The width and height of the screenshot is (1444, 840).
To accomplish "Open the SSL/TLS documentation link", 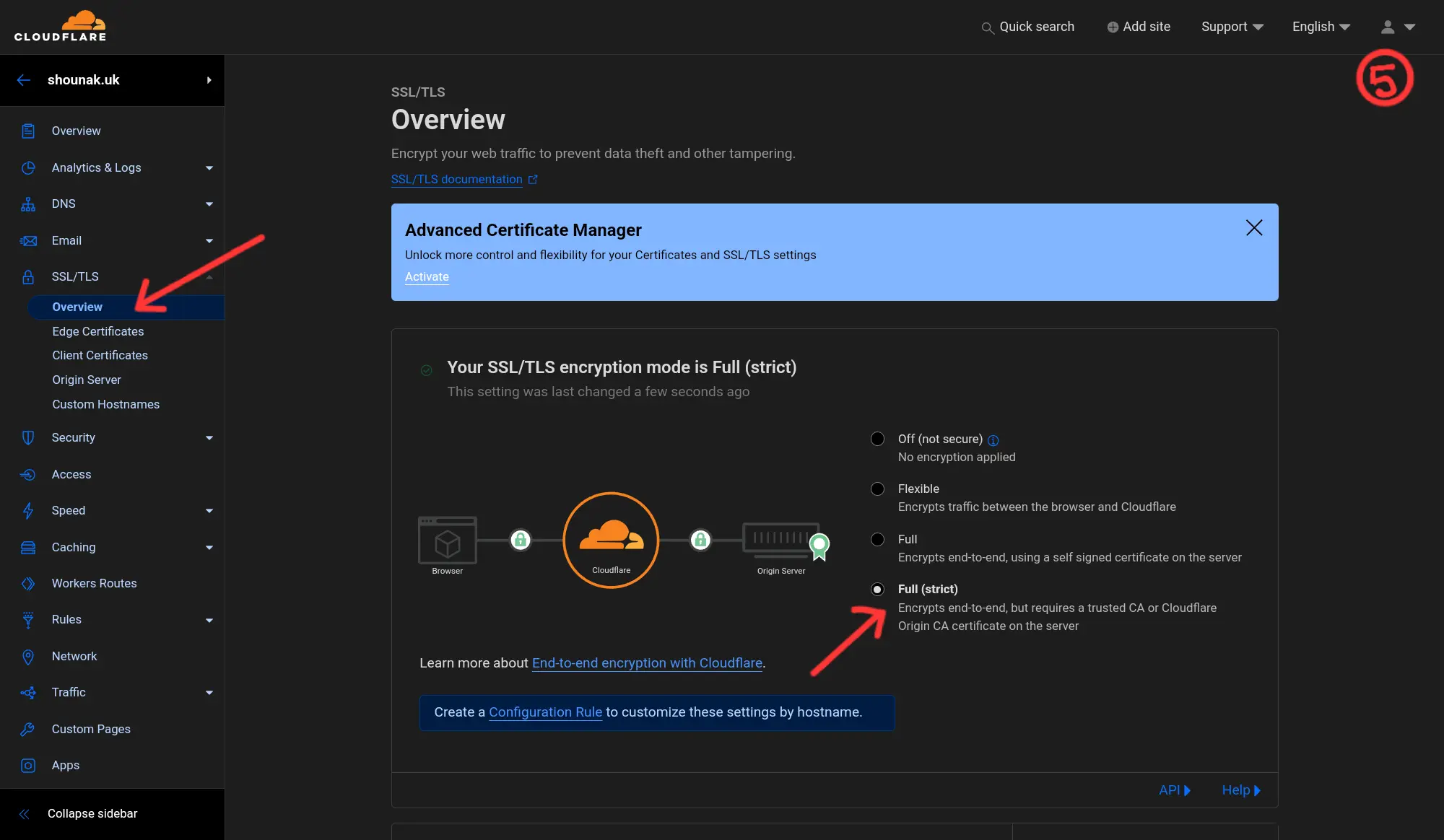I will coord(456,179).
